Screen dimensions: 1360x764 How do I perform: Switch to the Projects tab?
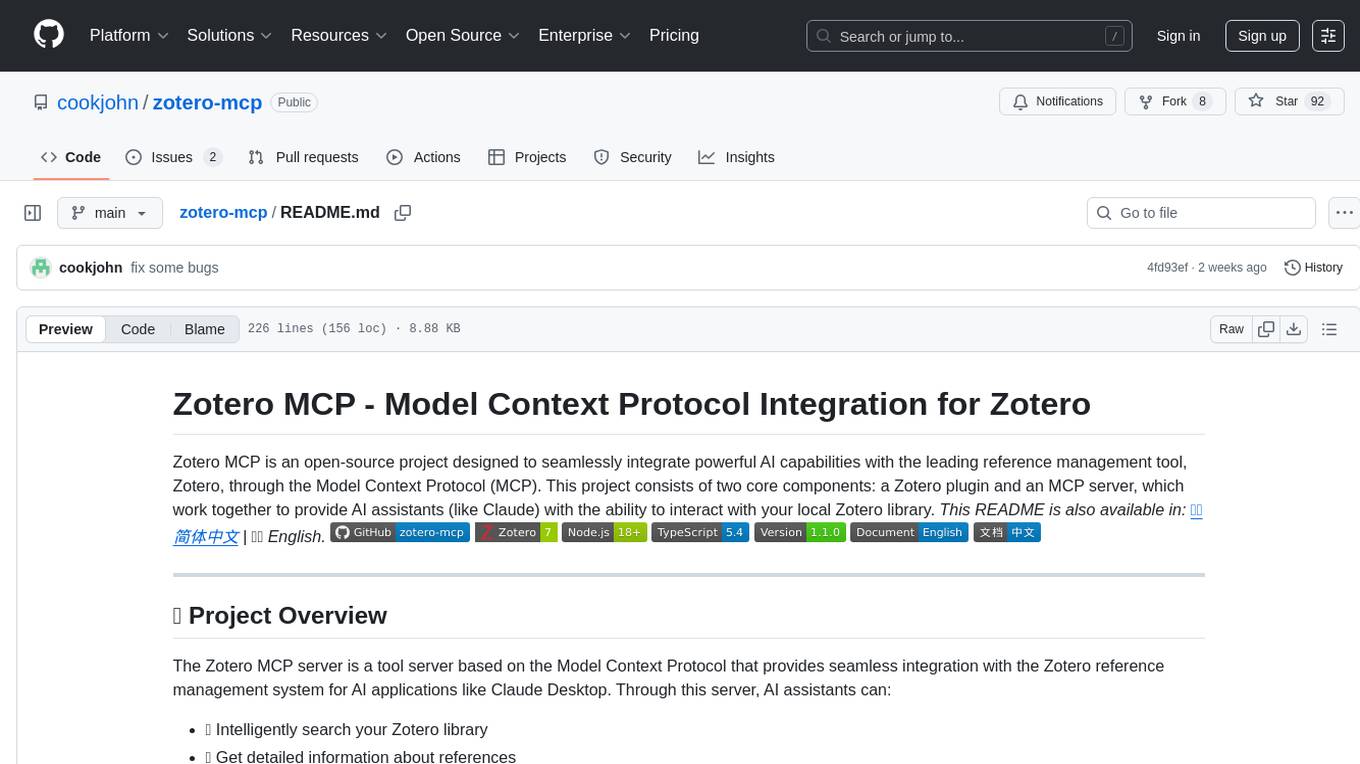point(527,157)
